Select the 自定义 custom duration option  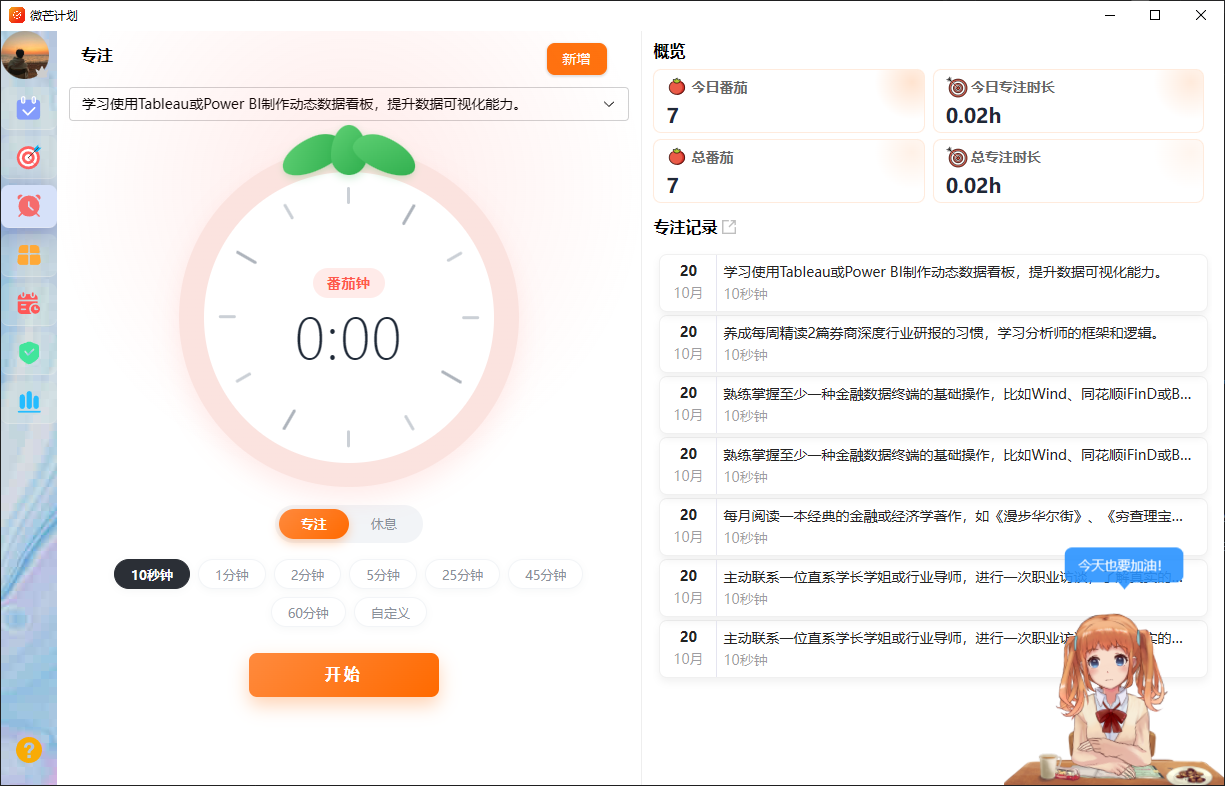click(390, 613)
